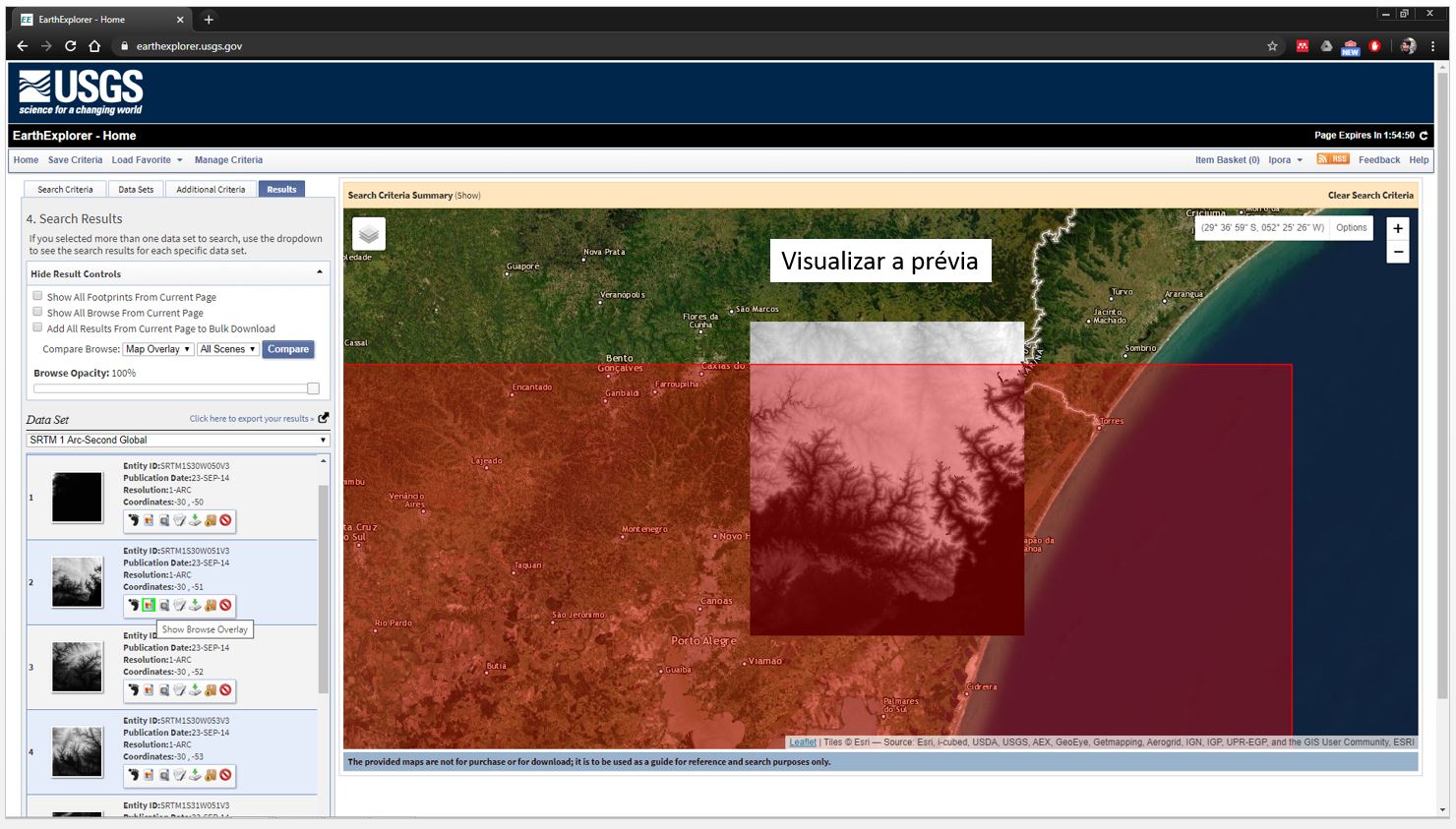
Task: Open download options for result 1
Action: pyautogui.click(x=195, y=520)
